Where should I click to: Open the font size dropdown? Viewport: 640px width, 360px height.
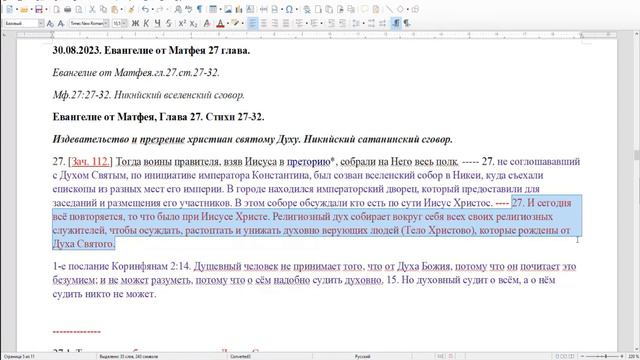124,23
